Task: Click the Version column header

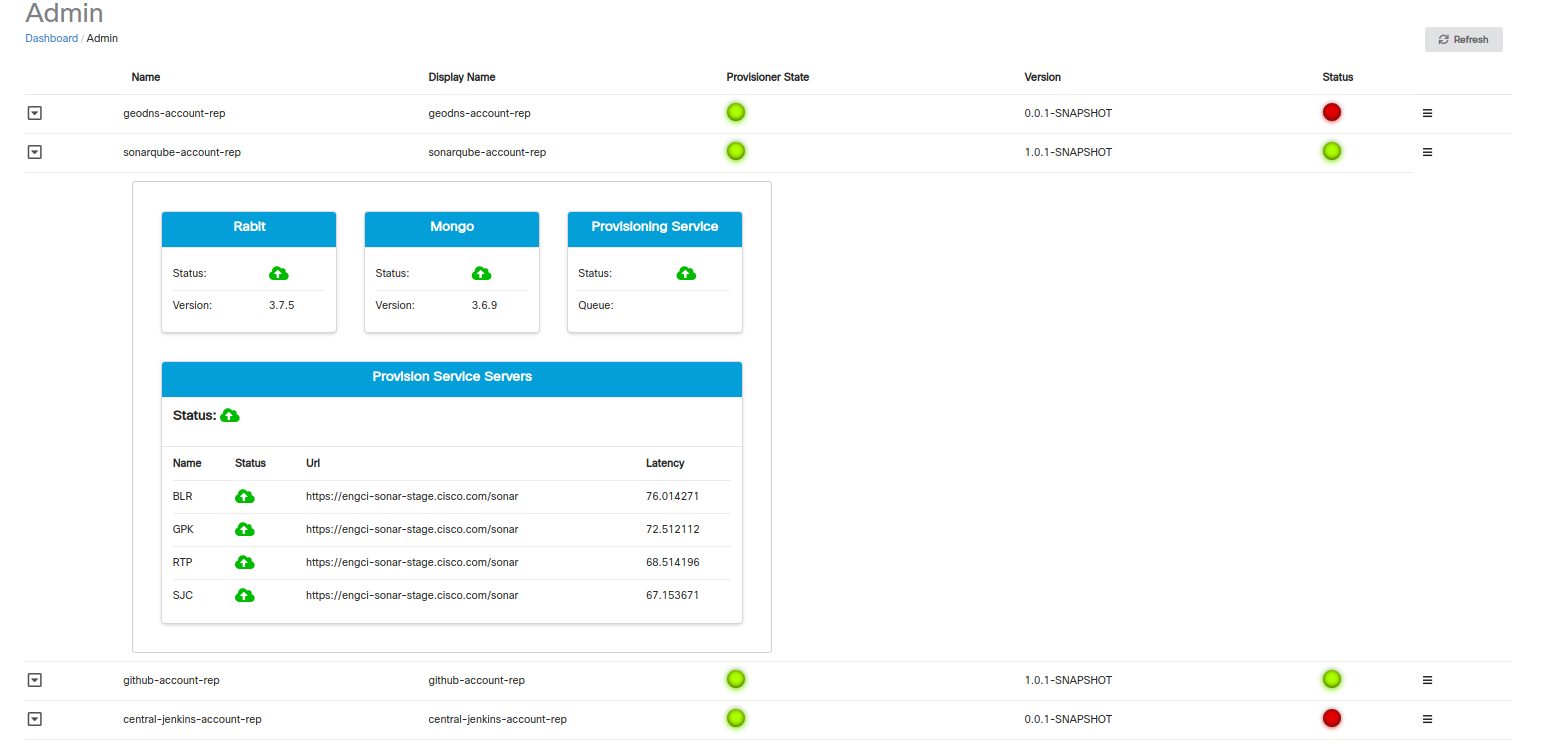Action: click(1042, 77)
